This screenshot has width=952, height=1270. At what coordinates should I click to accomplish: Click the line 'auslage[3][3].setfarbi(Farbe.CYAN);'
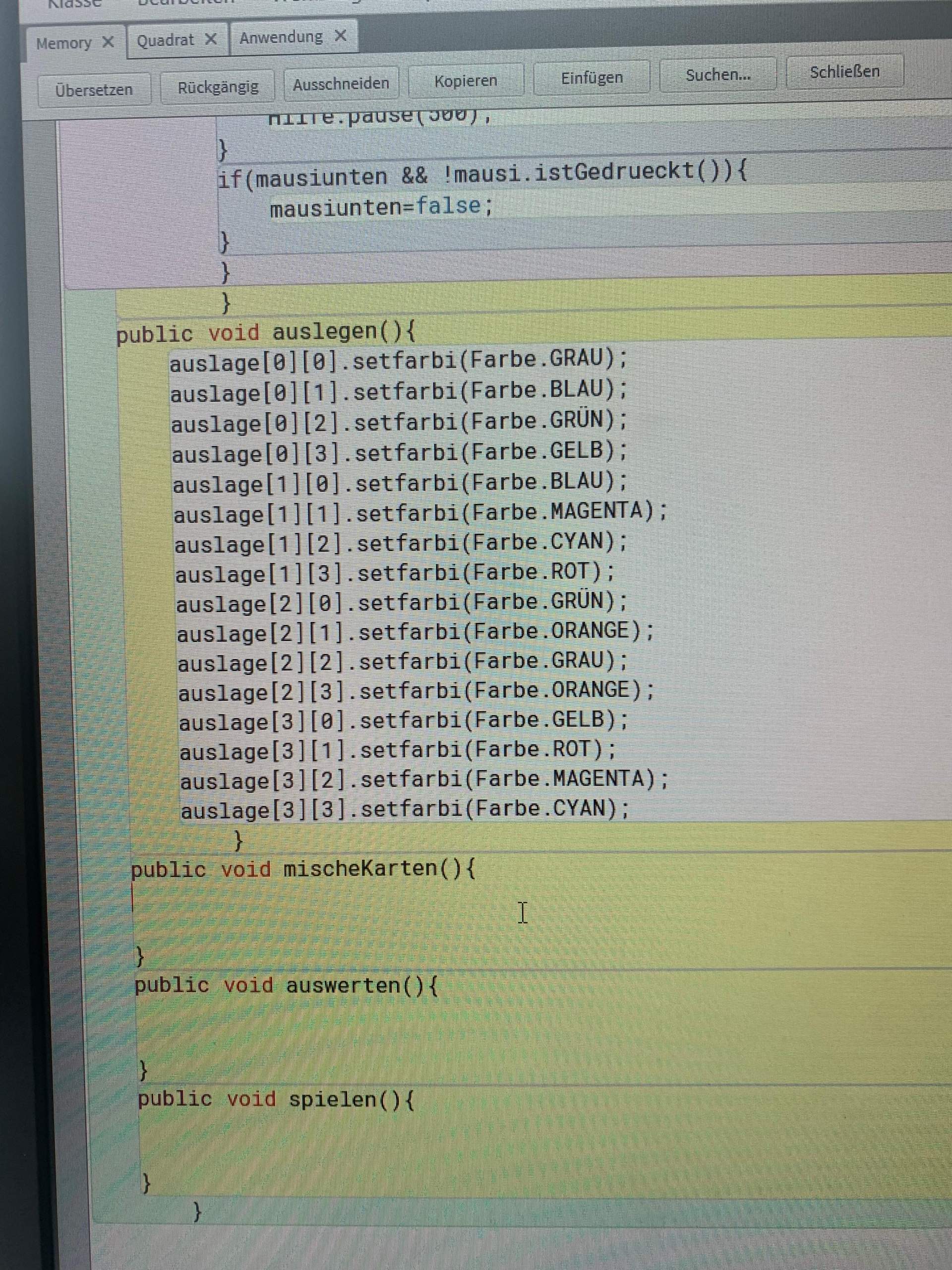point(405,810)
